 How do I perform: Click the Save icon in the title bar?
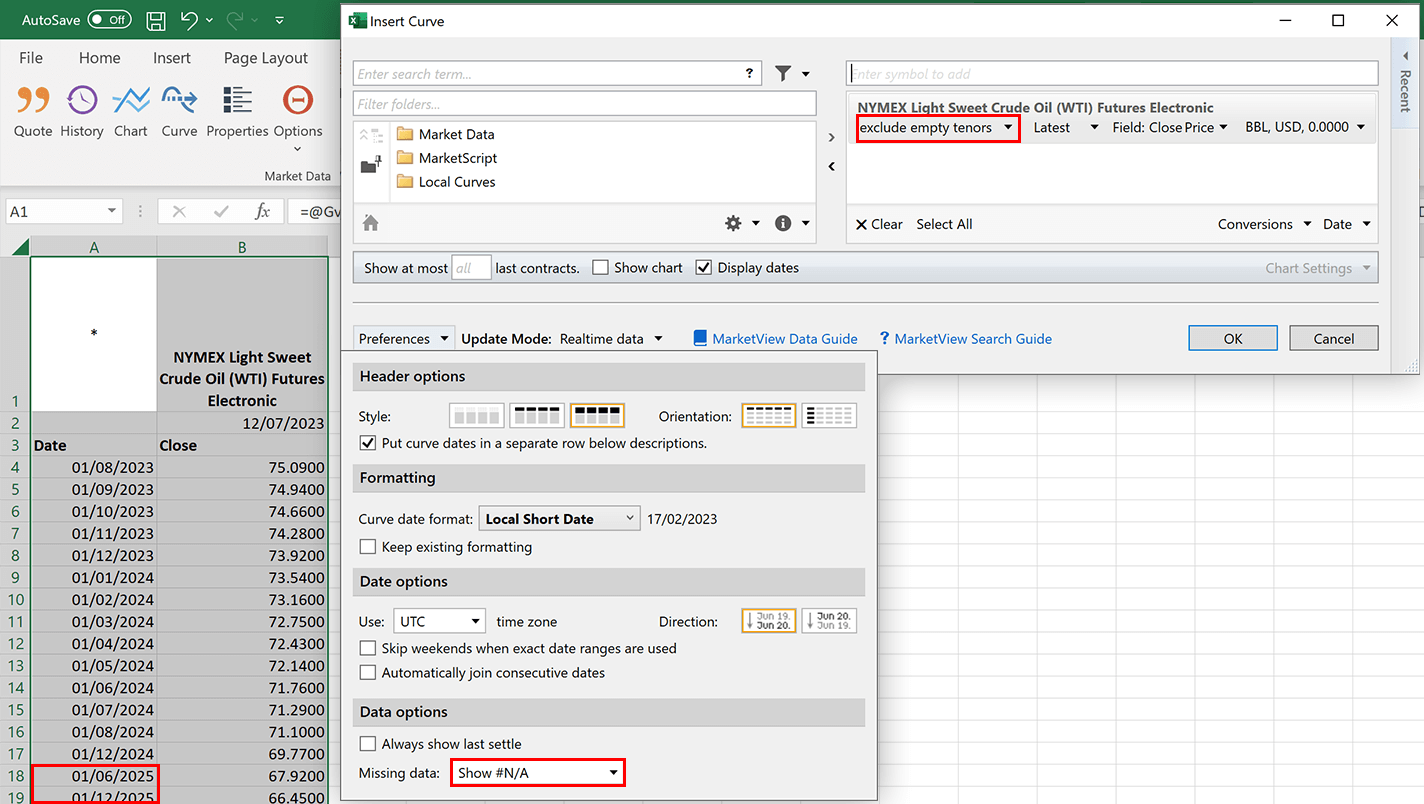[156, 20]
